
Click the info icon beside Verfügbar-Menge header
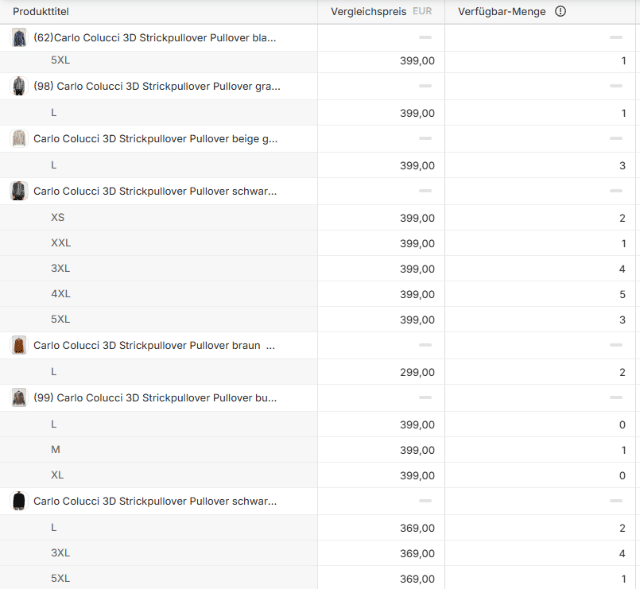[560, 12]
